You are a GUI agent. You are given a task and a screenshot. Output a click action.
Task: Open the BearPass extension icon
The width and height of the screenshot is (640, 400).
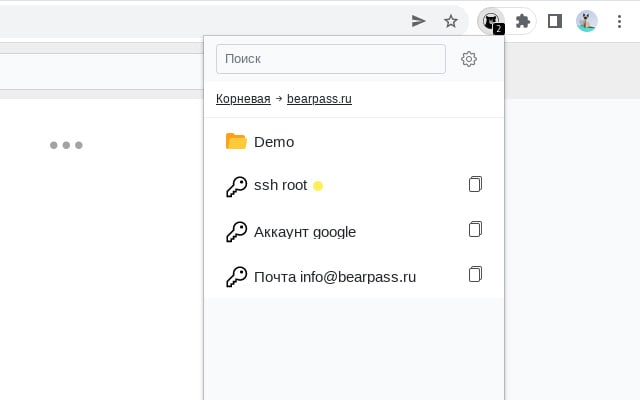[x=491, y=20]
